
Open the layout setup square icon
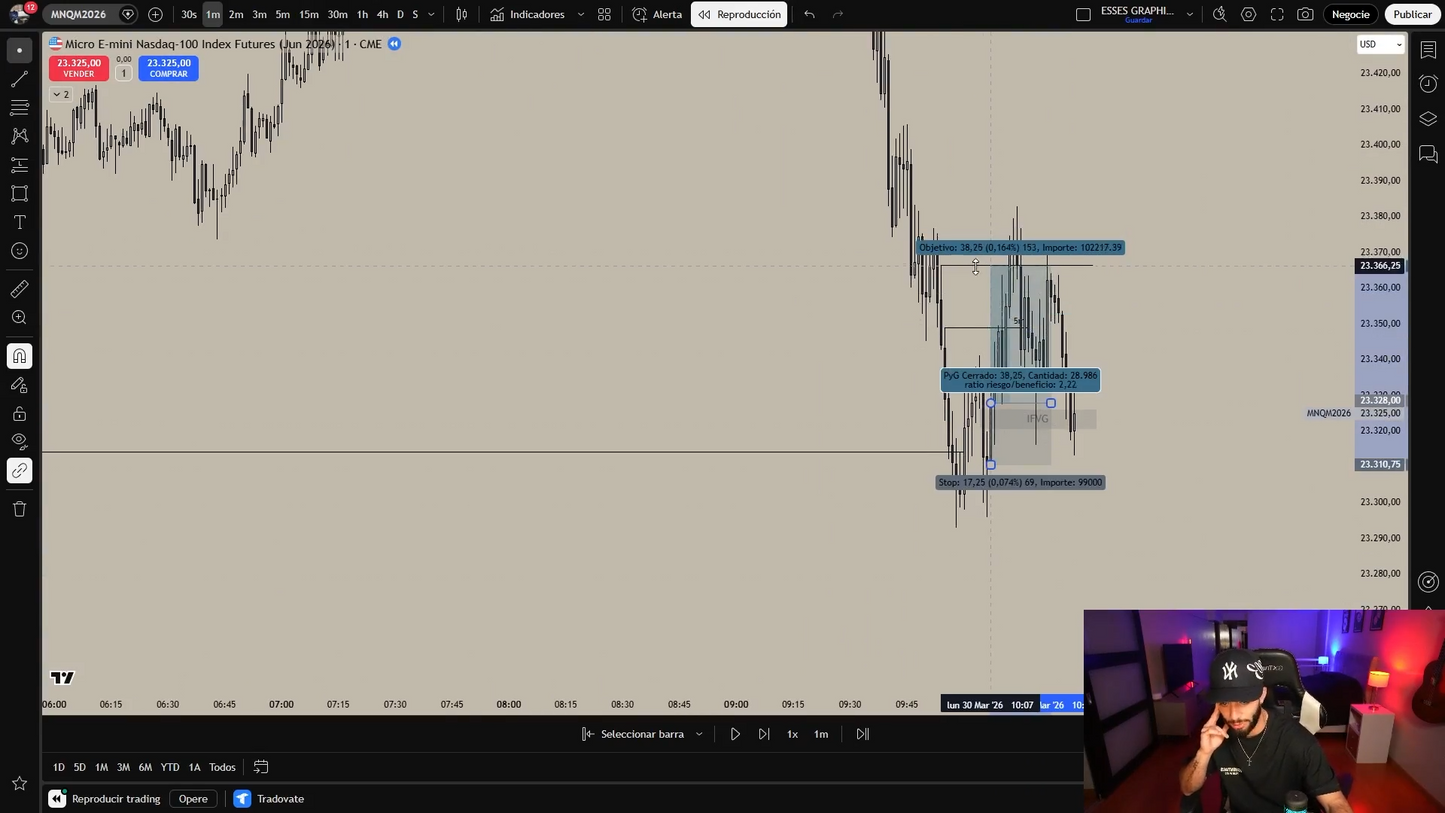tap(1083, 14)
